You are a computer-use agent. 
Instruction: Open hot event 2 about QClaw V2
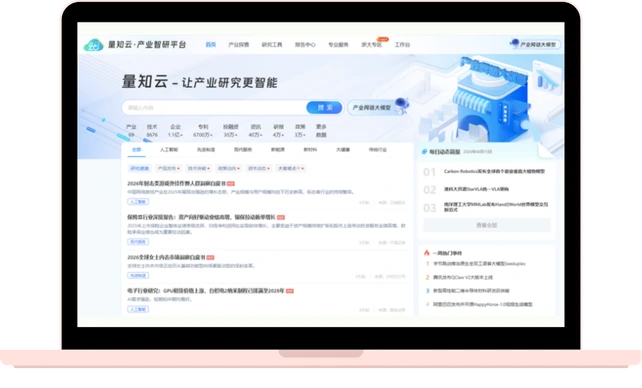463,277
